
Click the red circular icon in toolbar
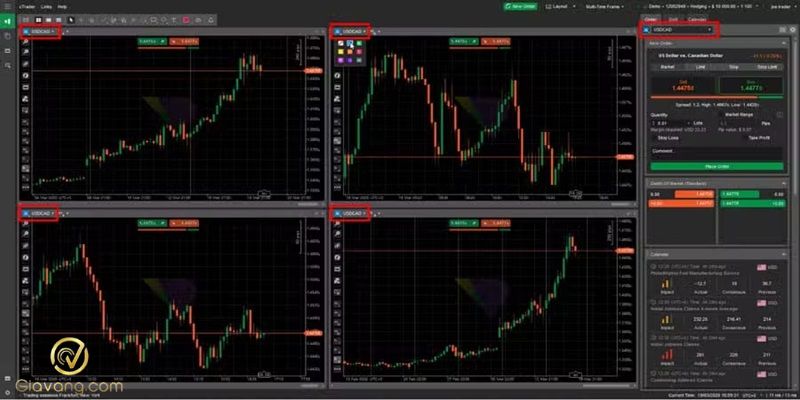(186, 20)
